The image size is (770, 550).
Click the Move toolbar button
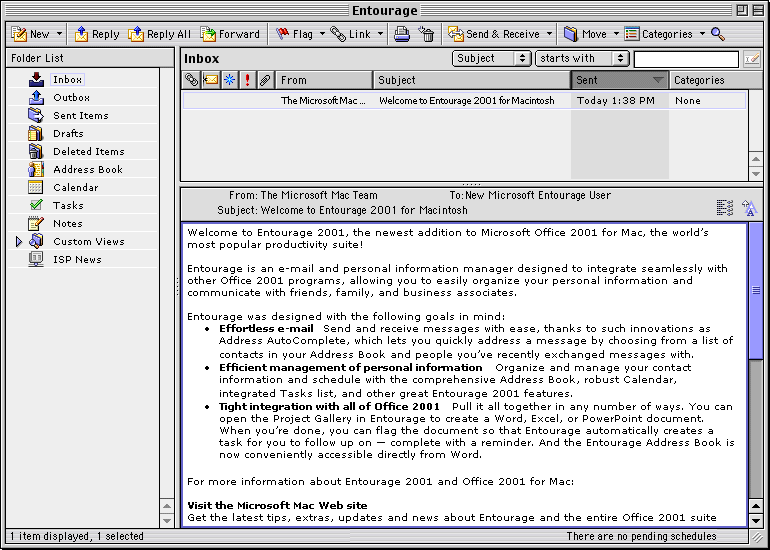click(x=585, y=34)
